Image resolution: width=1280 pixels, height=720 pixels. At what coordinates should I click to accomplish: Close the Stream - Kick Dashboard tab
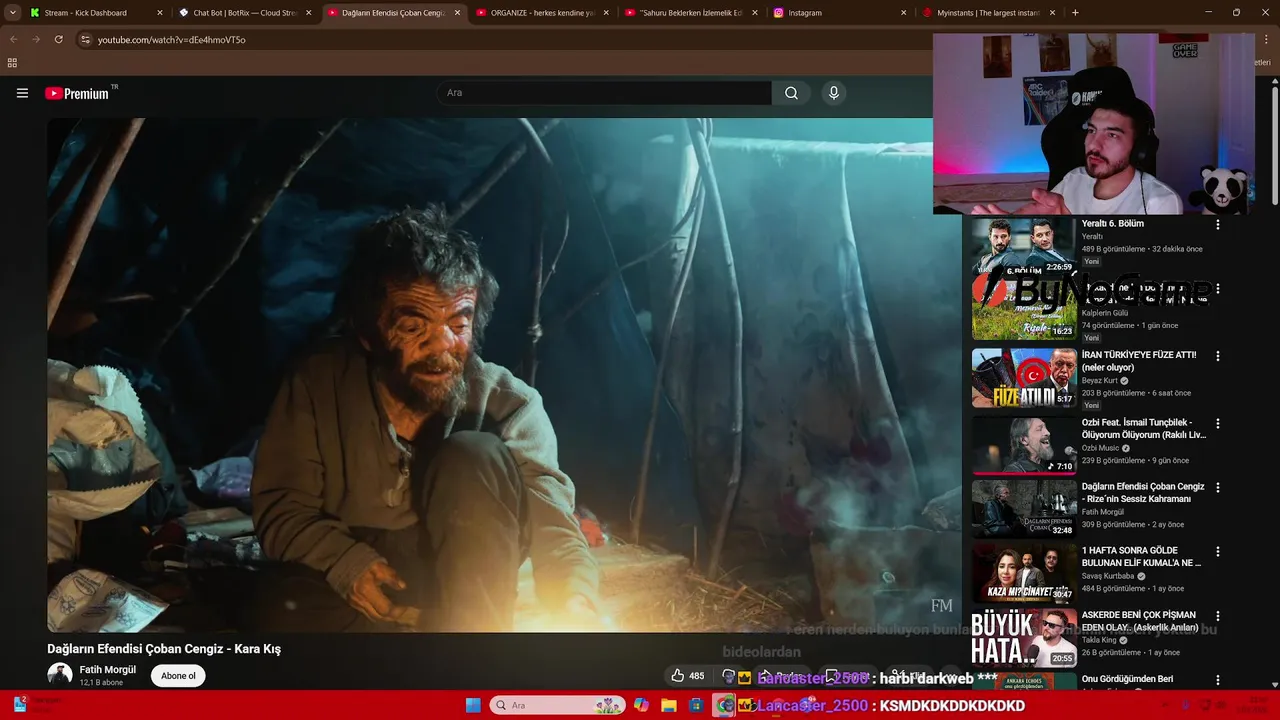[x=160, y=13]
